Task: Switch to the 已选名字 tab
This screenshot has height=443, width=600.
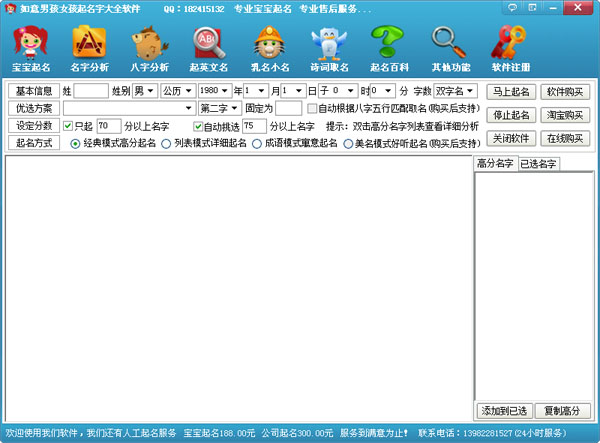Action: point(538,163)
